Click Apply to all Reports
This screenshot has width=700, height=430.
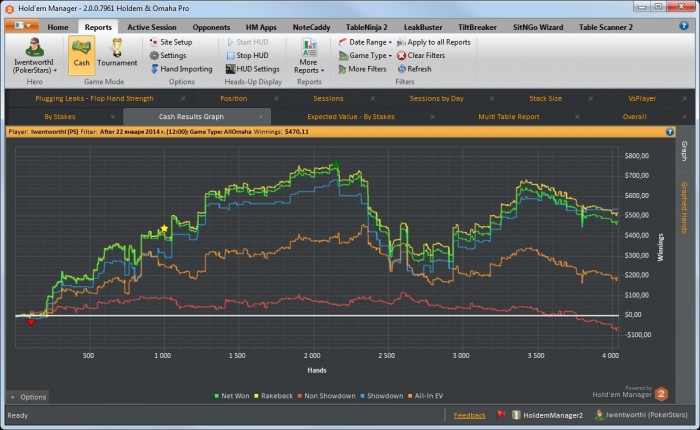(x=433, y=42)
